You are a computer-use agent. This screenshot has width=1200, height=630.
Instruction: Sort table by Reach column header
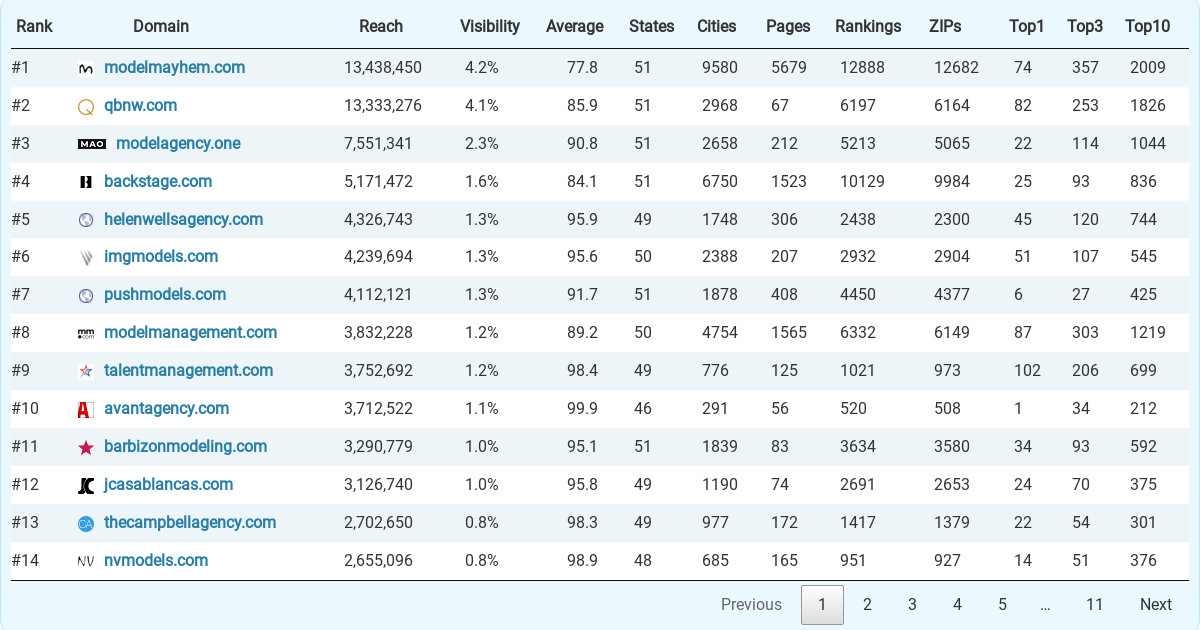(x=381, y=27)
